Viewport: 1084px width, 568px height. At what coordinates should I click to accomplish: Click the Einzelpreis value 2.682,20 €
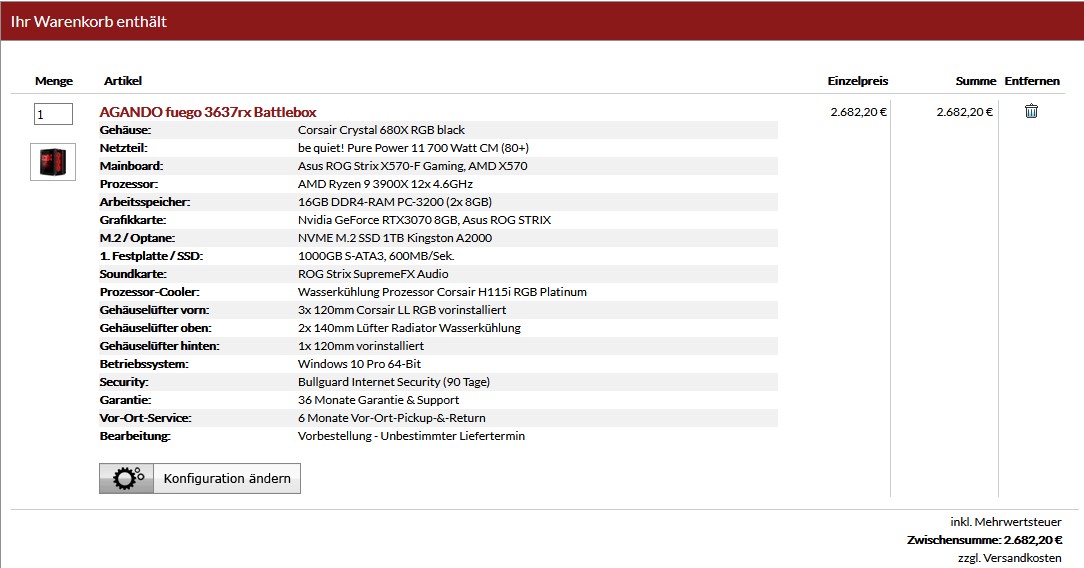click(x=859, y=112)
